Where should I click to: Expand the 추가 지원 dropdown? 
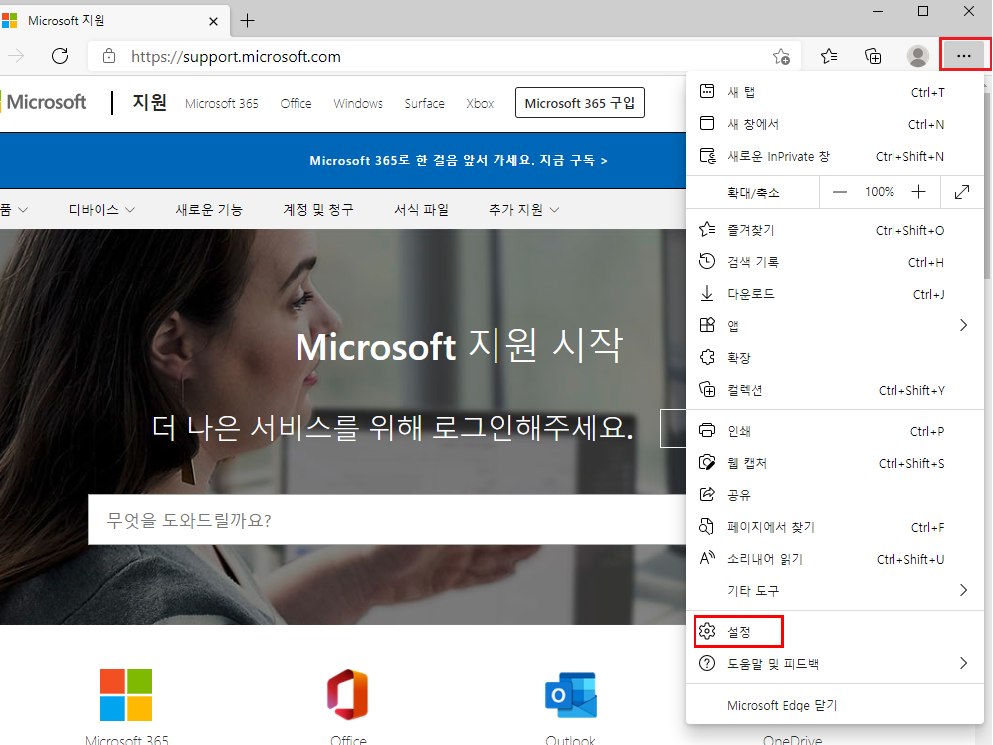[x=524, y=210]
